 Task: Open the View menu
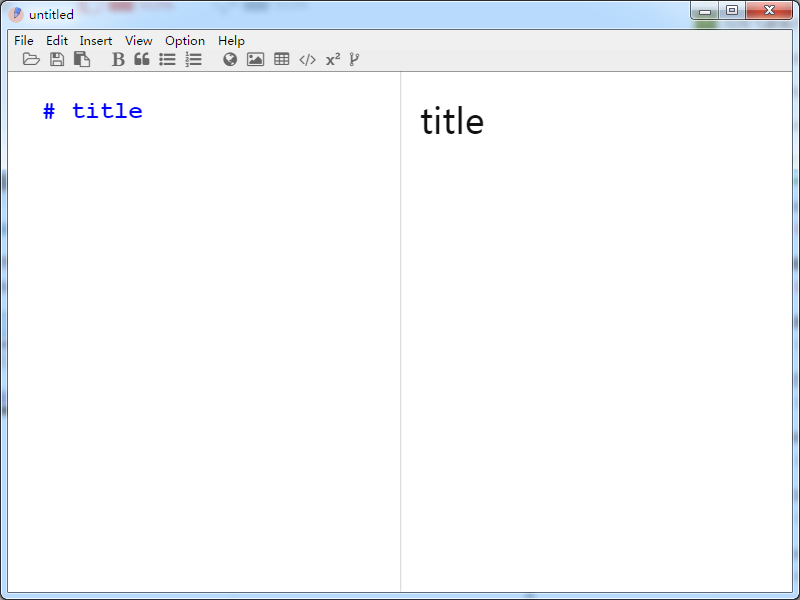[138, 41]
